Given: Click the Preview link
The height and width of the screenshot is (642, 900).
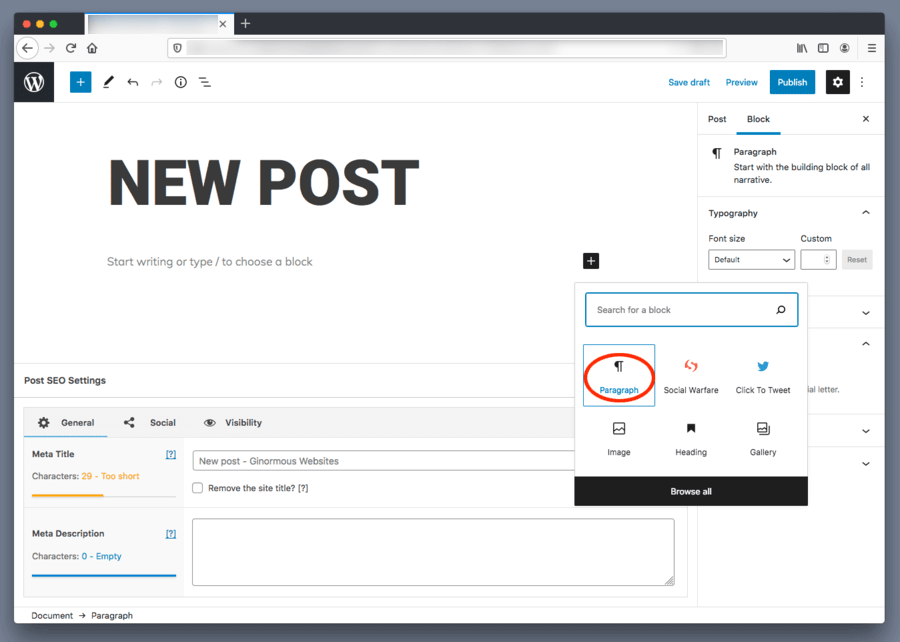Looking at the screenshot, I should [742, 83].
